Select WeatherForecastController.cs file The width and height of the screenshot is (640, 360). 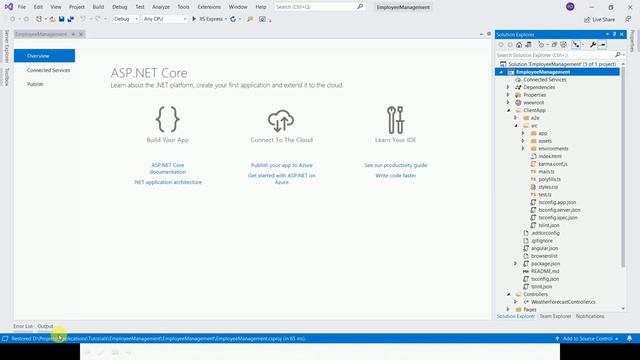[563, 302]
